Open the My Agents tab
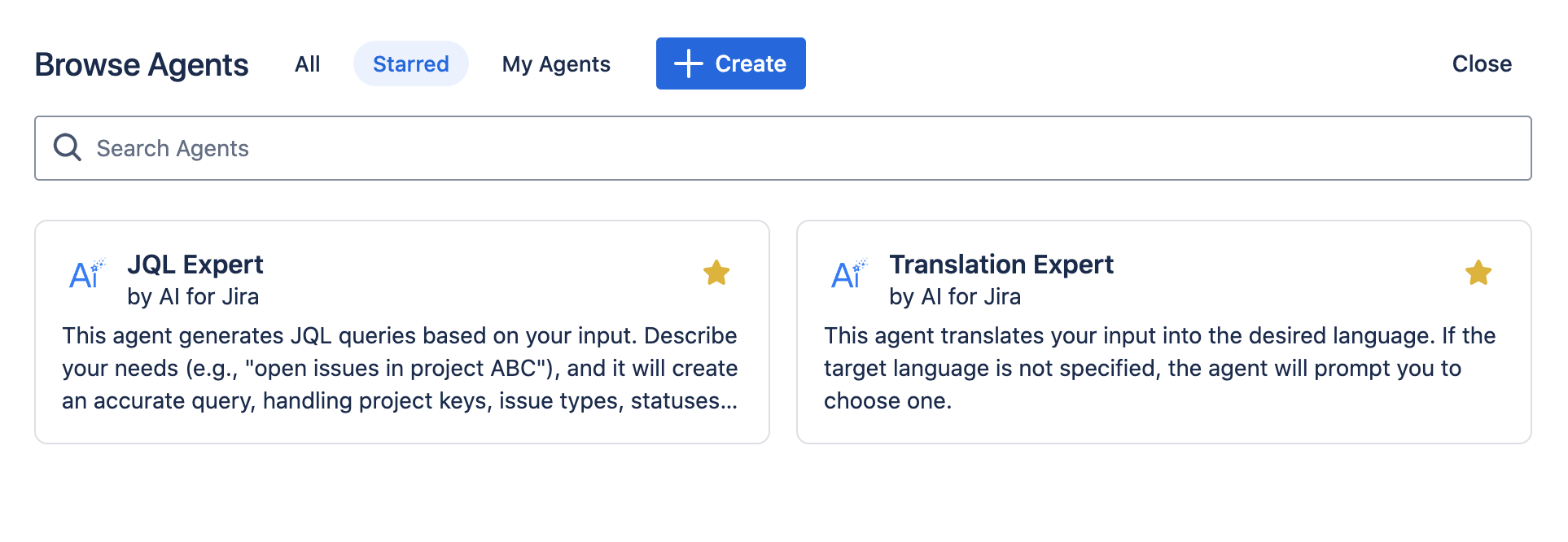This screenshot has height=542, width=1568. click(x=556, y=64)
